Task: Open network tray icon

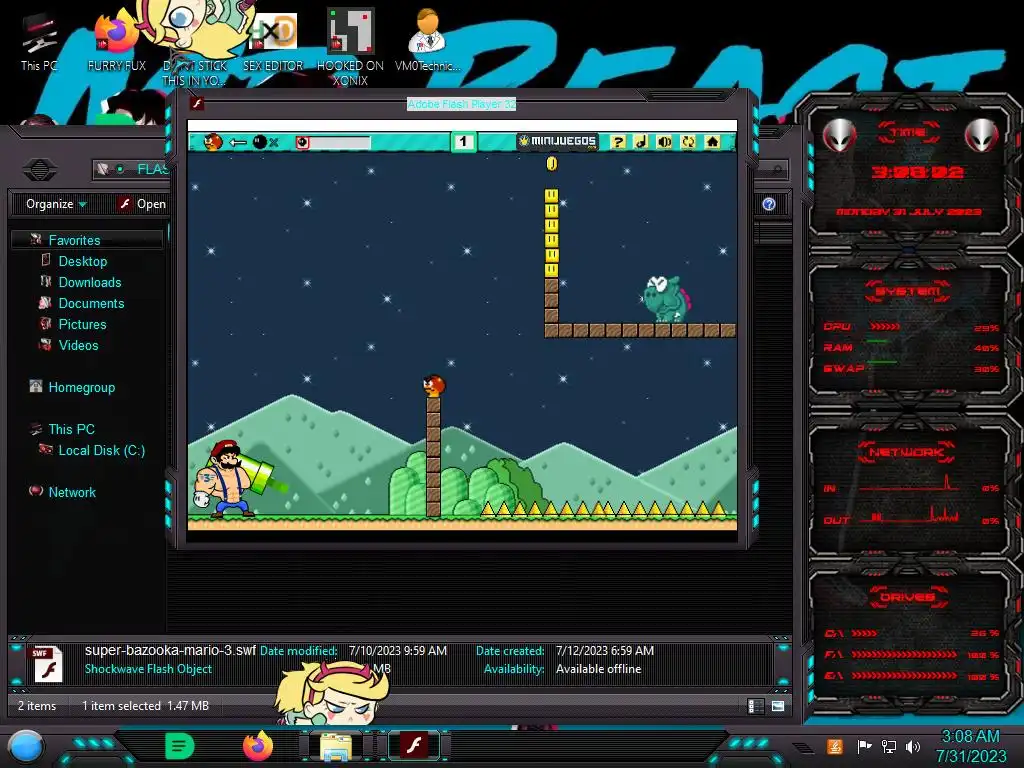Action: click(x=888, y=746)
